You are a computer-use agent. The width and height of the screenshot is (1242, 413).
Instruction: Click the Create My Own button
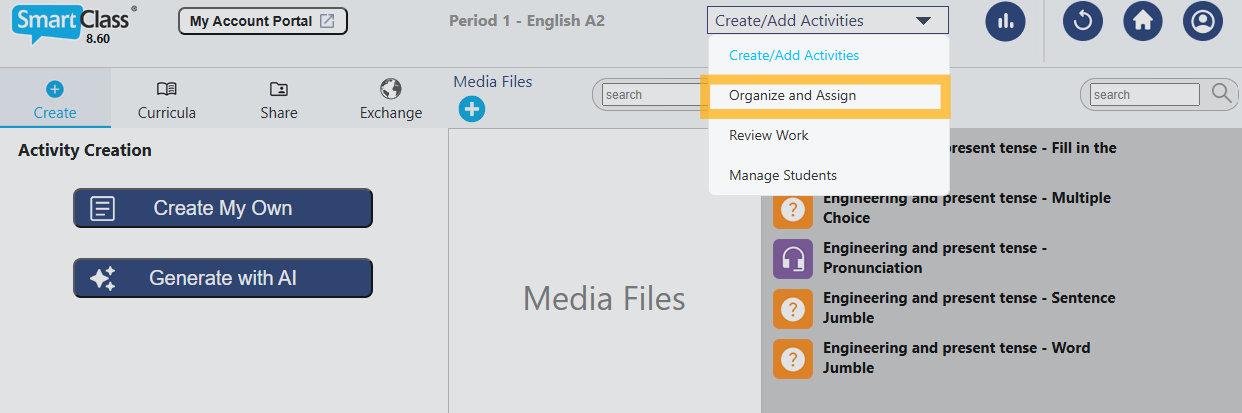coord(223,208)
